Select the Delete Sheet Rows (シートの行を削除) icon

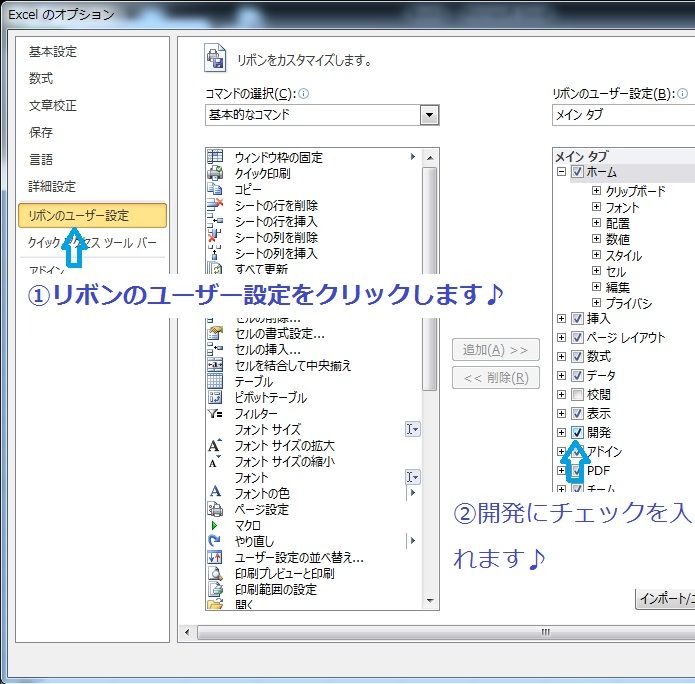215,205
